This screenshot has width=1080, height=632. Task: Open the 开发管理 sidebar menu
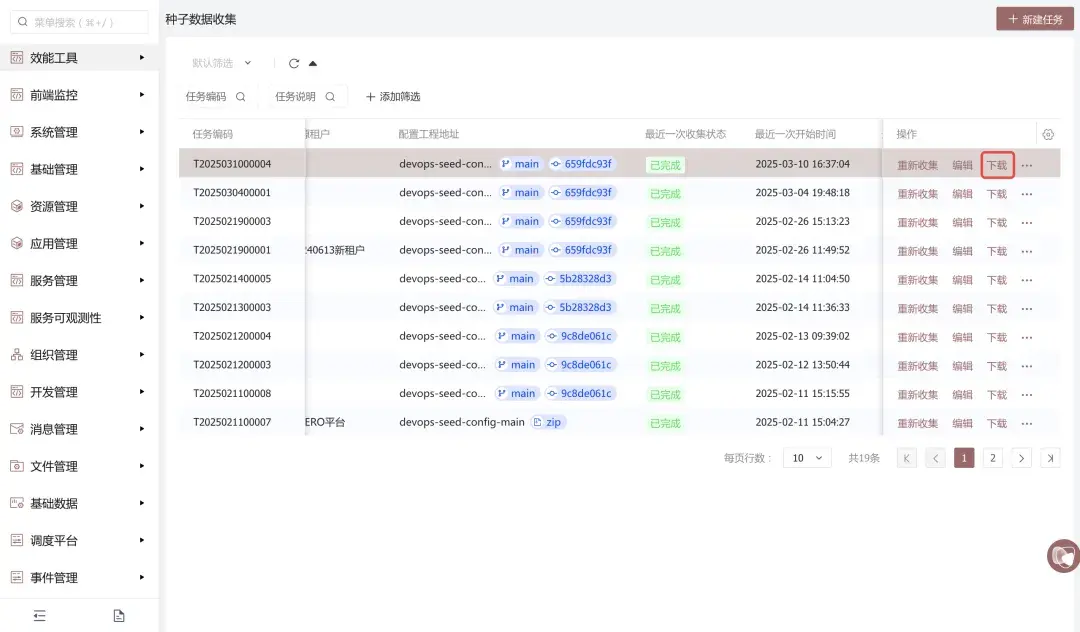pos(79,392)
